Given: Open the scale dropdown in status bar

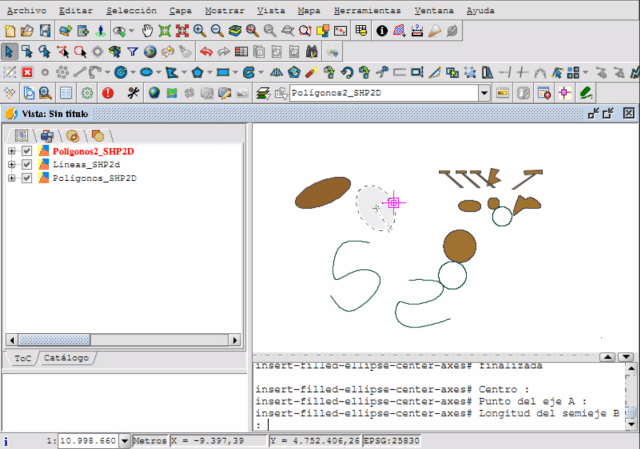Looking at the screenshot, I should [x=125, y=441].
